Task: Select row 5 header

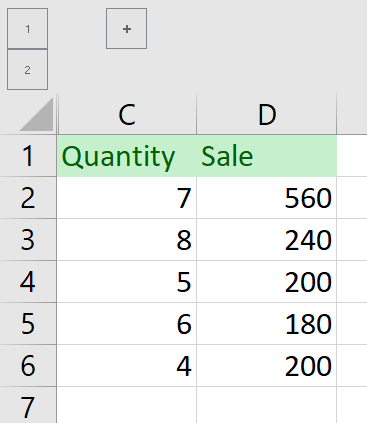Action: [28, 324]
